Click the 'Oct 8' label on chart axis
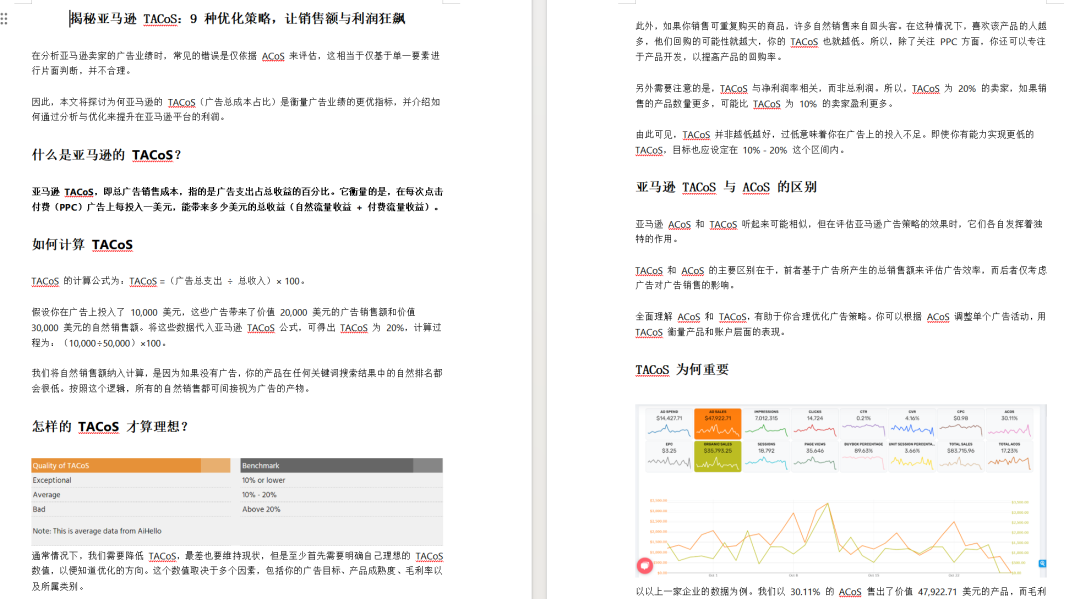 coord(793,575)
